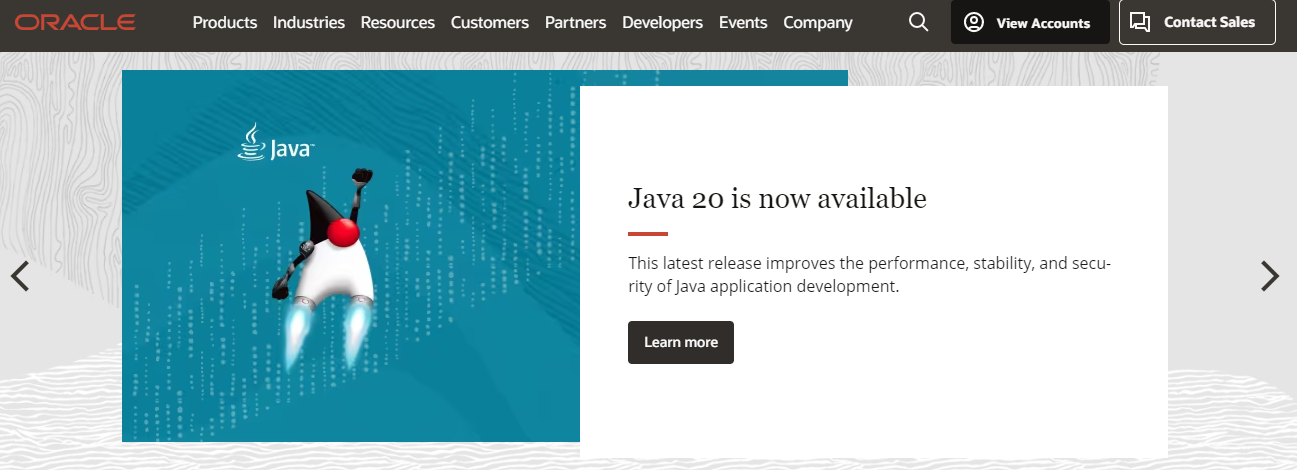The image size is (1297, 470).
Task: Open the Partners menu
Action: pyautogui.click(x=576, y=22)
